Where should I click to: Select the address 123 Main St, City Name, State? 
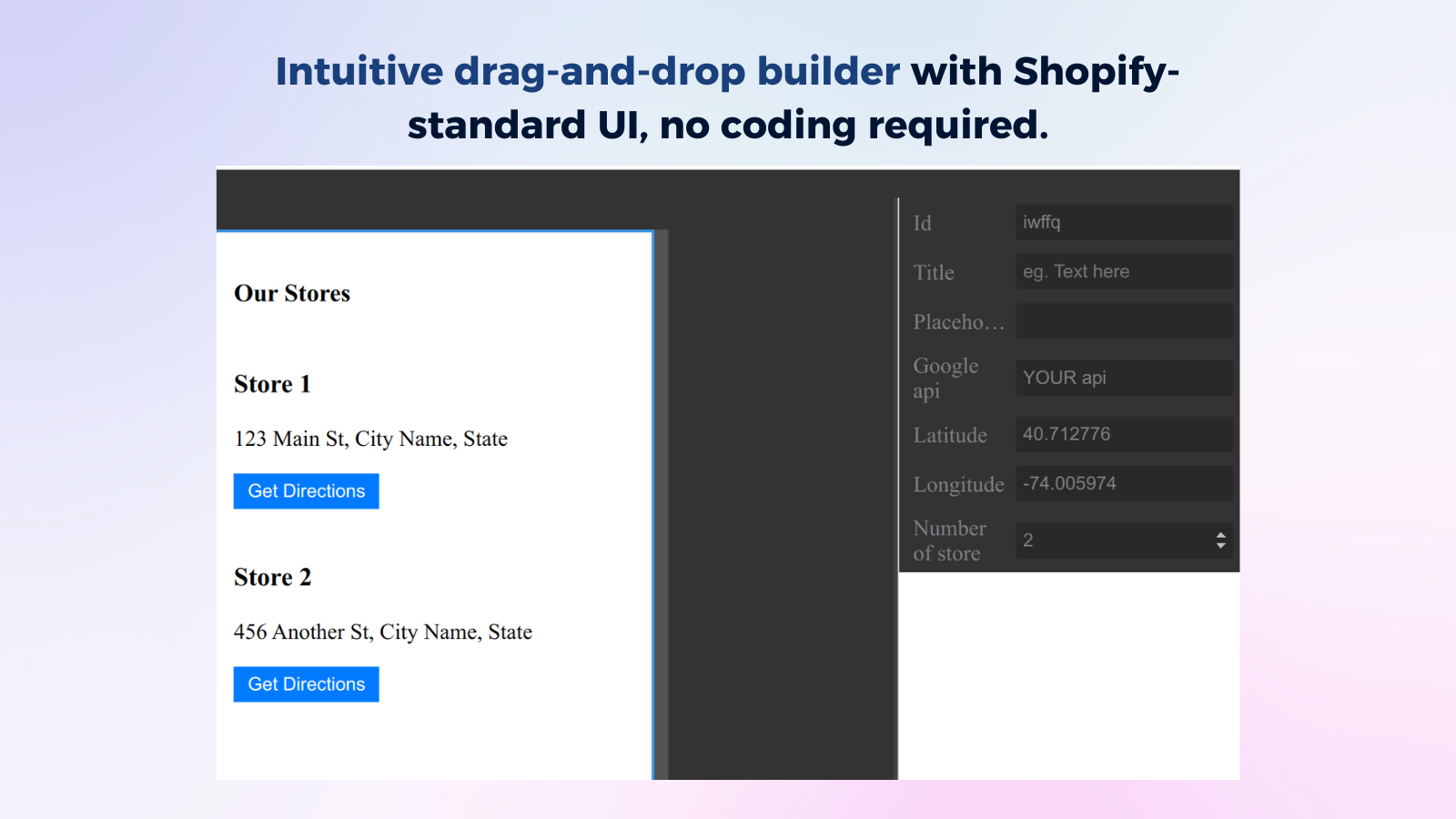[370, 439]
